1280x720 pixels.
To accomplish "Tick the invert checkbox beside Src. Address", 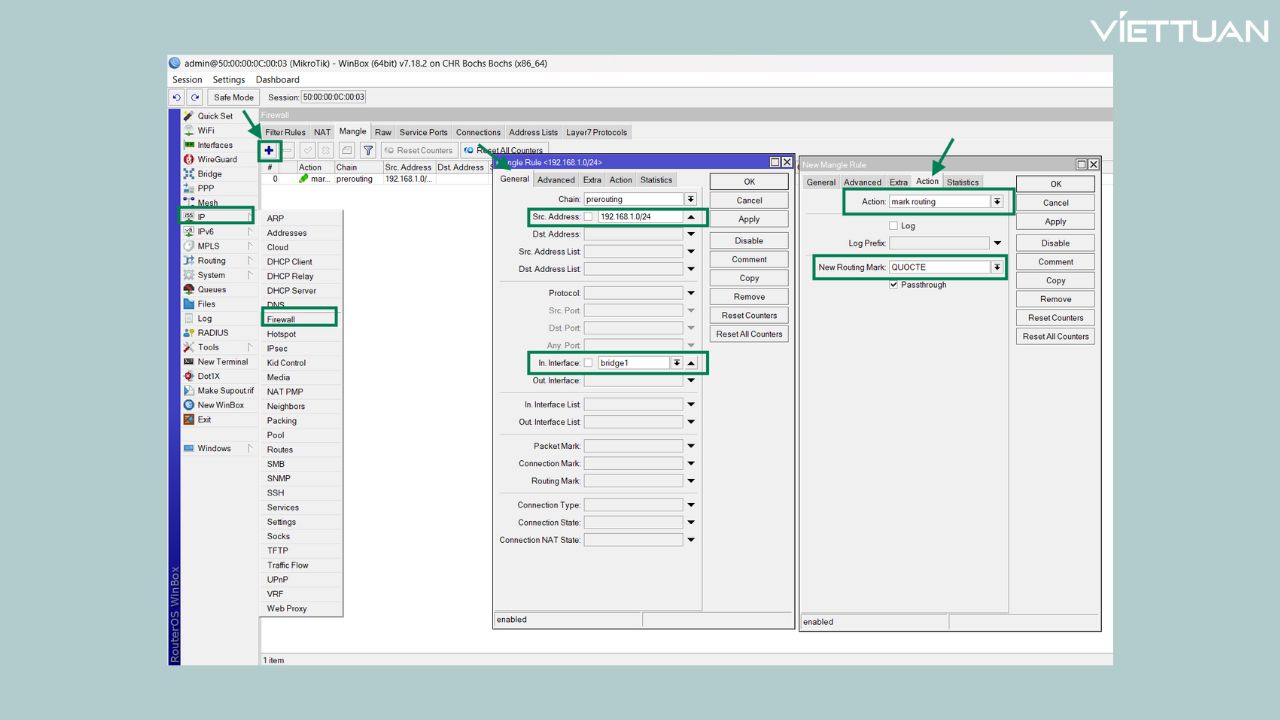I will pyautogui.click(x=589, y=217).
